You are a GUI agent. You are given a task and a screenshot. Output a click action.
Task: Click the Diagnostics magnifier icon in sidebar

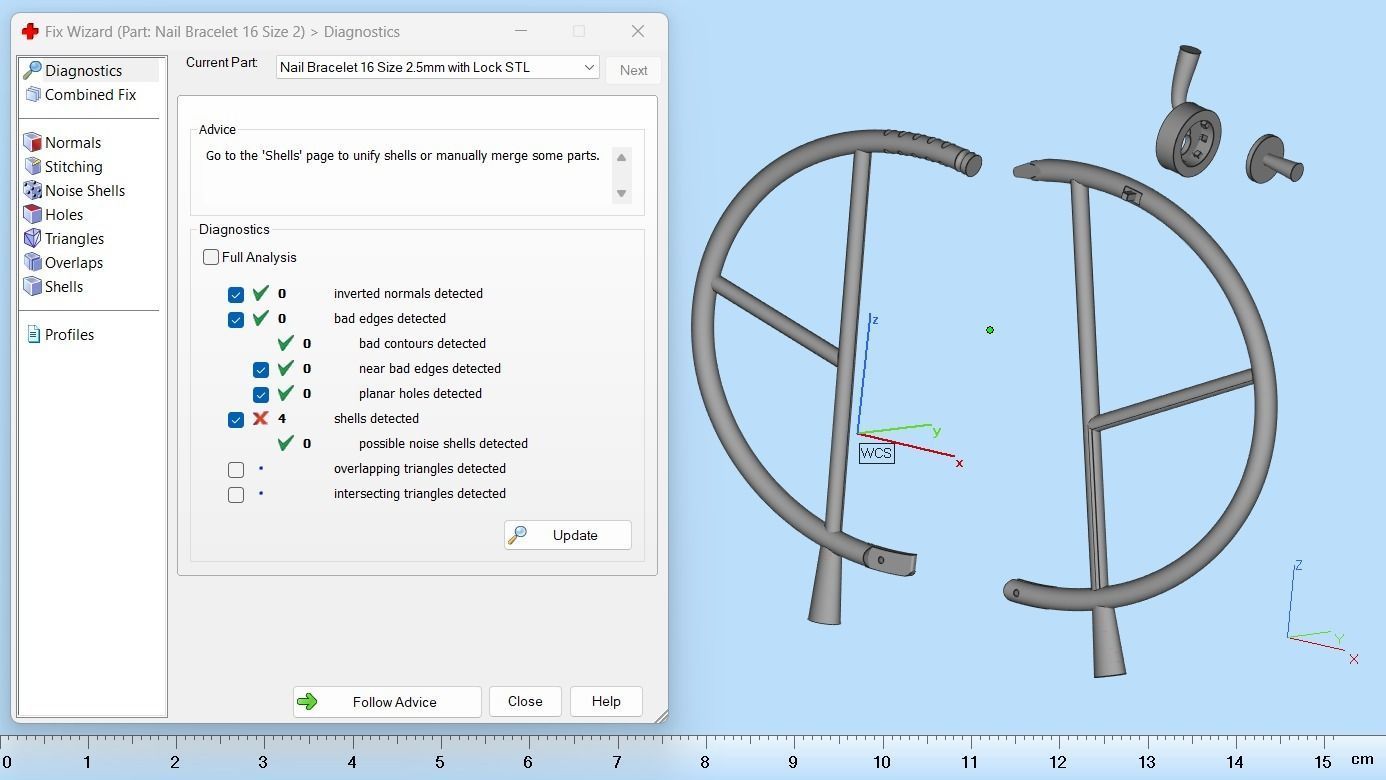[x=32, y=70]
